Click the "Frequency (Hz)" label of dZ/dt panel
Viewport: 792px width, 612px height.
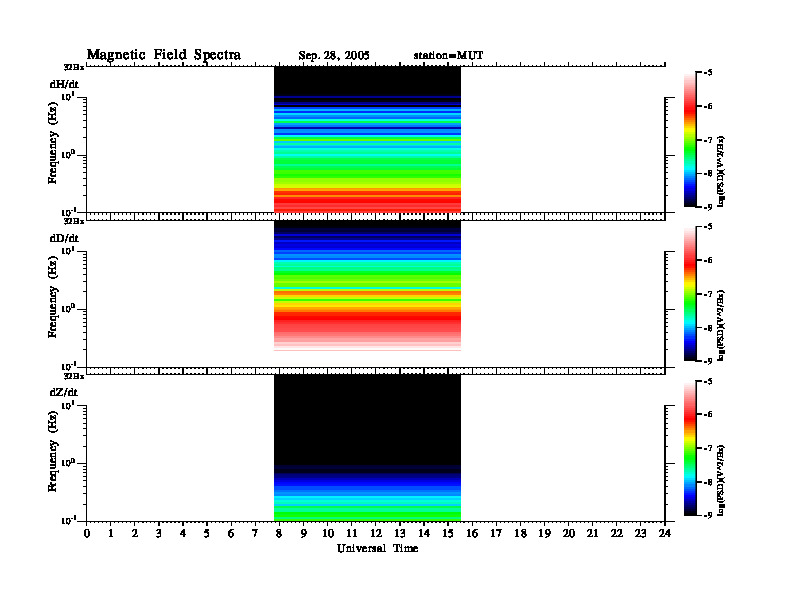[53, 451]
